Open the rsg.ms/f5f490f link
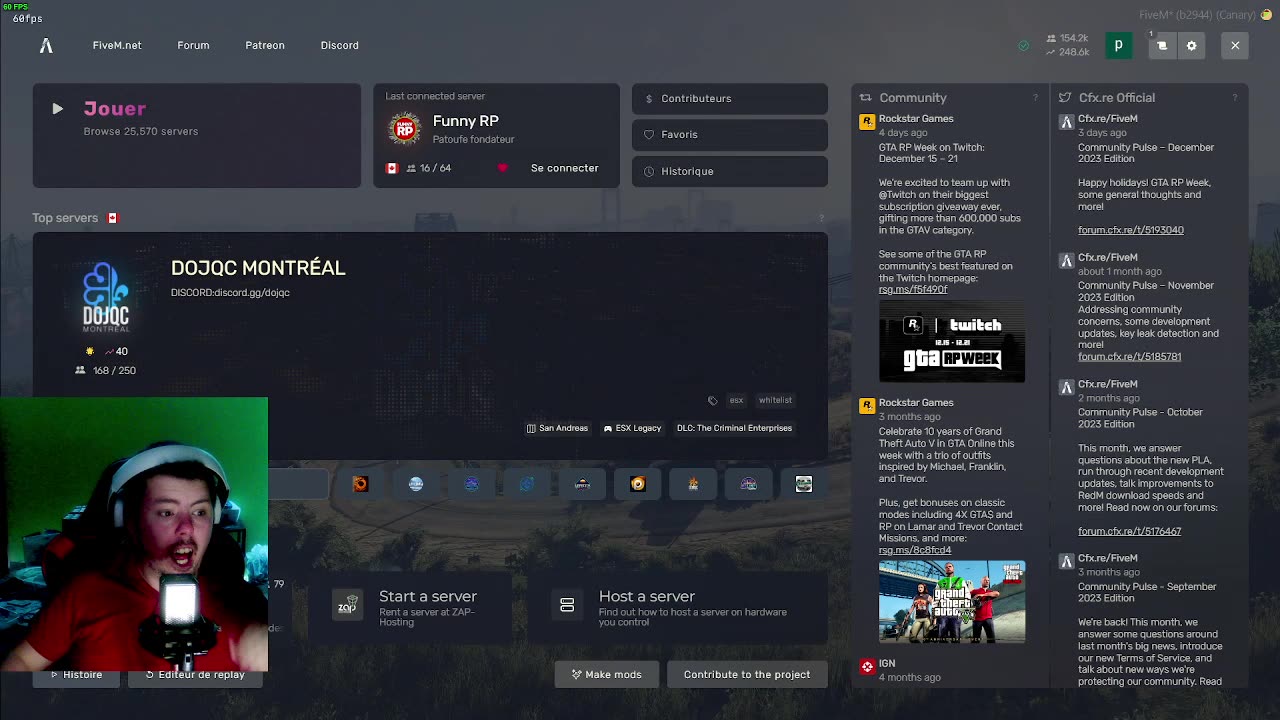Screen dimensions: 1280x720 [x=913, y=290]
